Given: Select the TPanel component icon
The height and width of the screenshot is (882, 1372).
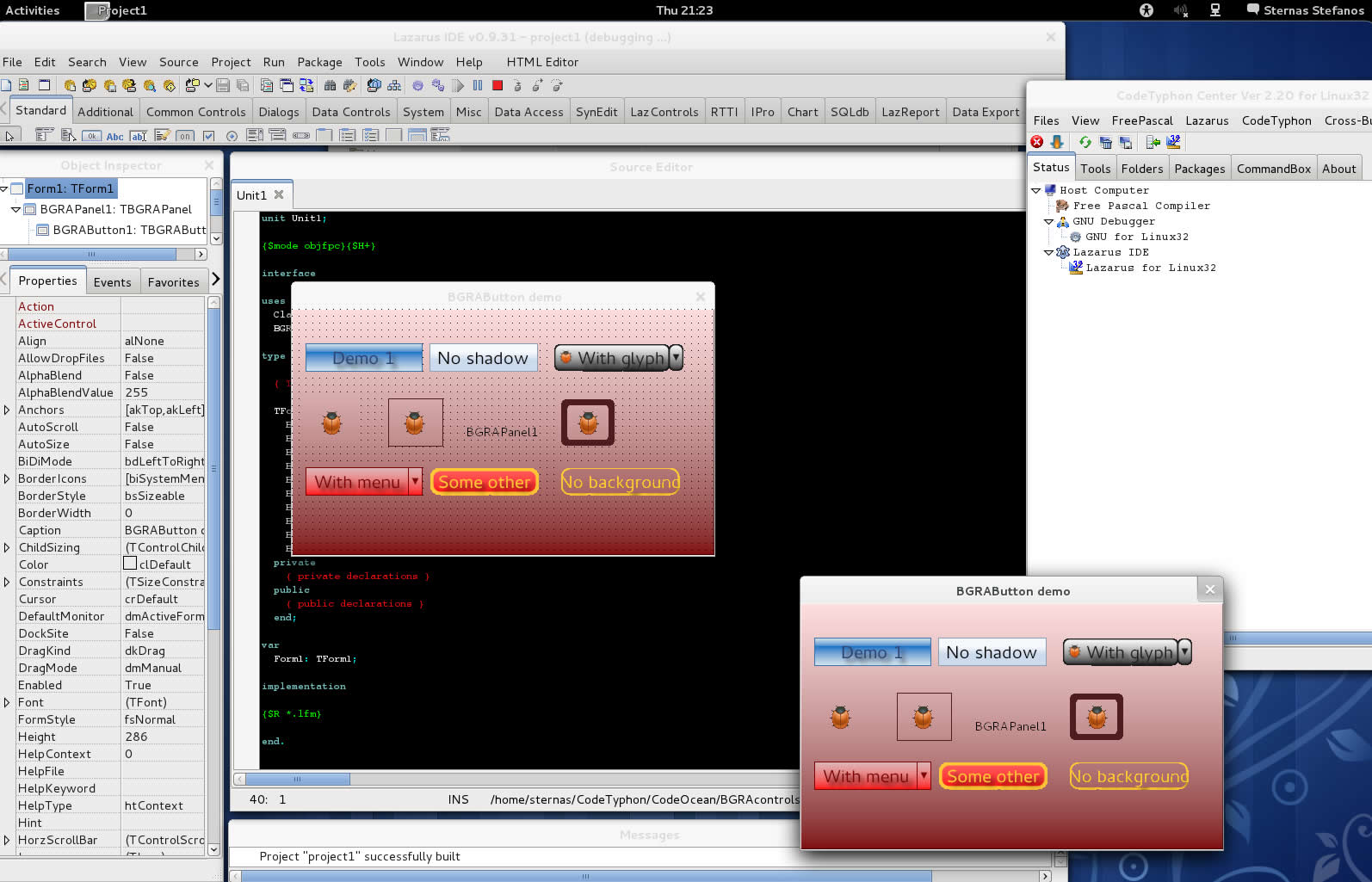Looking at the screenshot, I should [394, 135].
